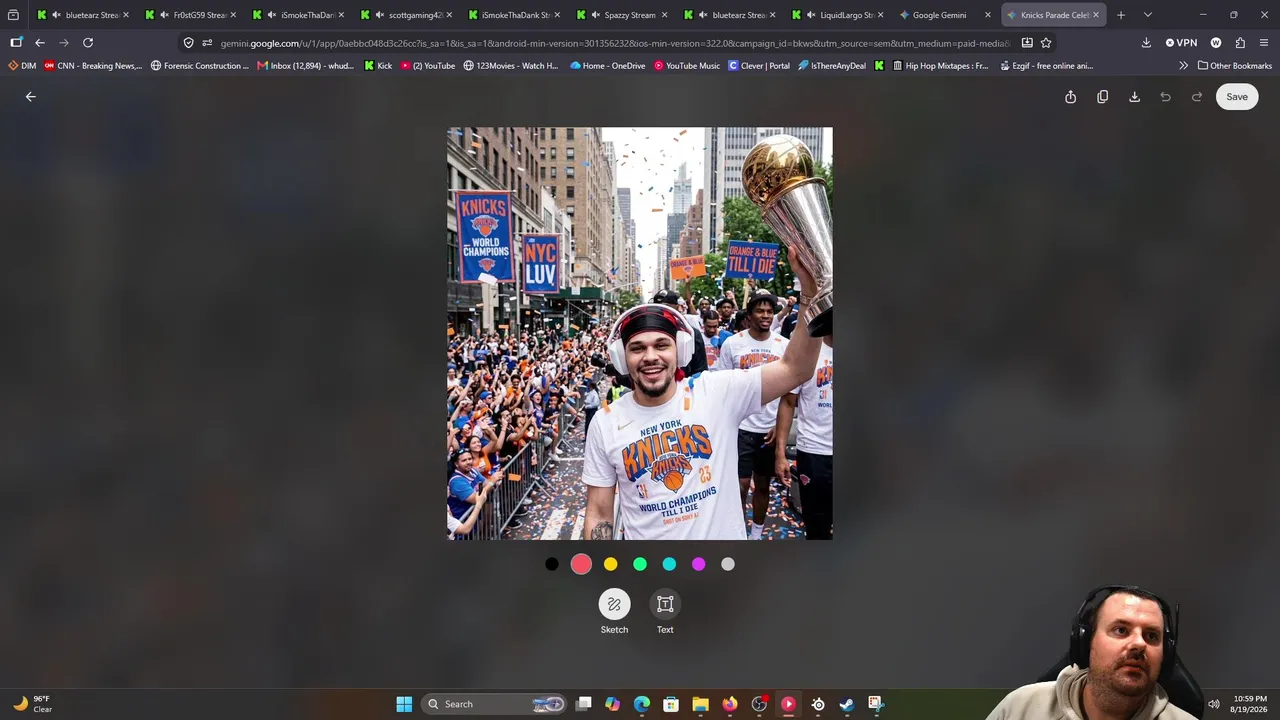Open Task View on the taskbar
This screenshot has width=1280, height=720.
584,704
